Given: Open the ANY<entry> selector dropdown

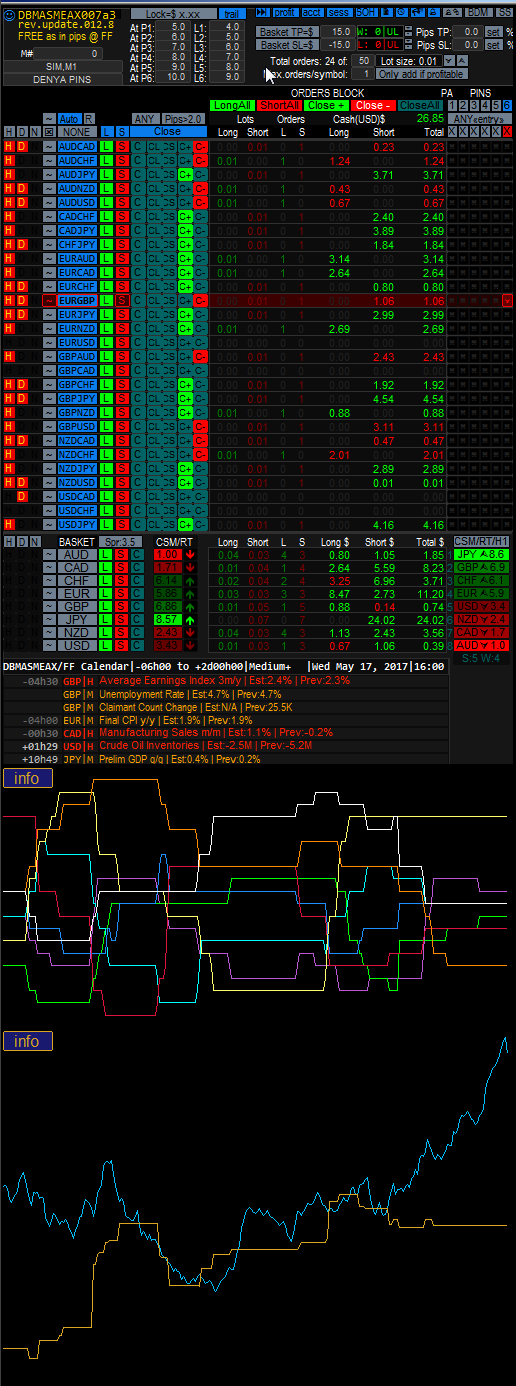Looking at the screenshot, I should click(479, 118).
